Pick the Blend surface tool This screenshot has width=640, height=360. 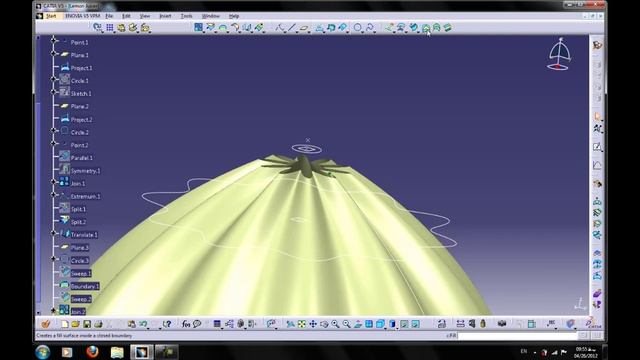(x=448, y=28)
